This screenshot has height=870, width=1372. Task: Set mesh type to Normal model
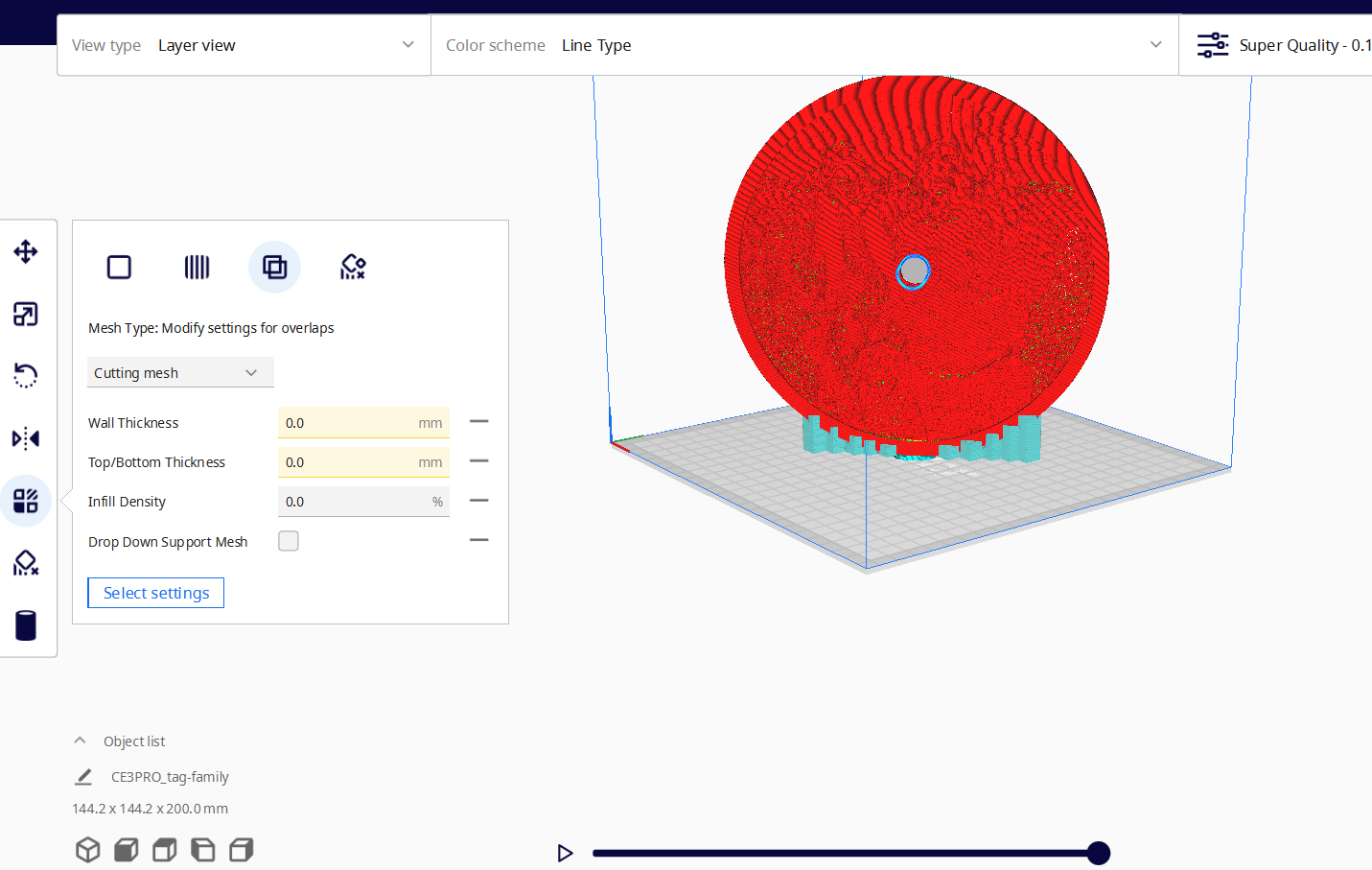point(119,267)
